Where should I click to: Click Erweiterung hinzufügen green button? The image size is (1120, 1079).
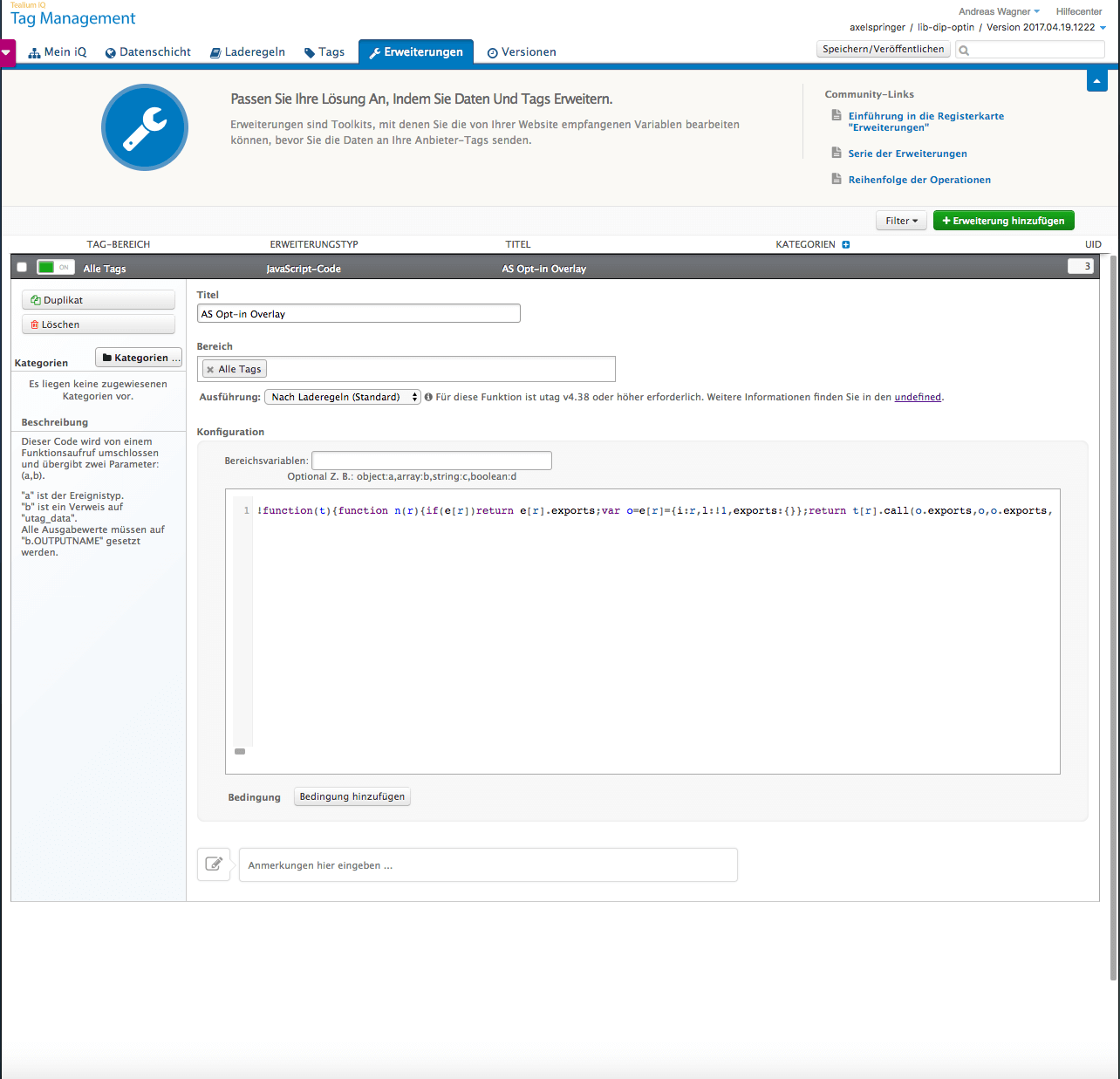(x=1004, y=221)
